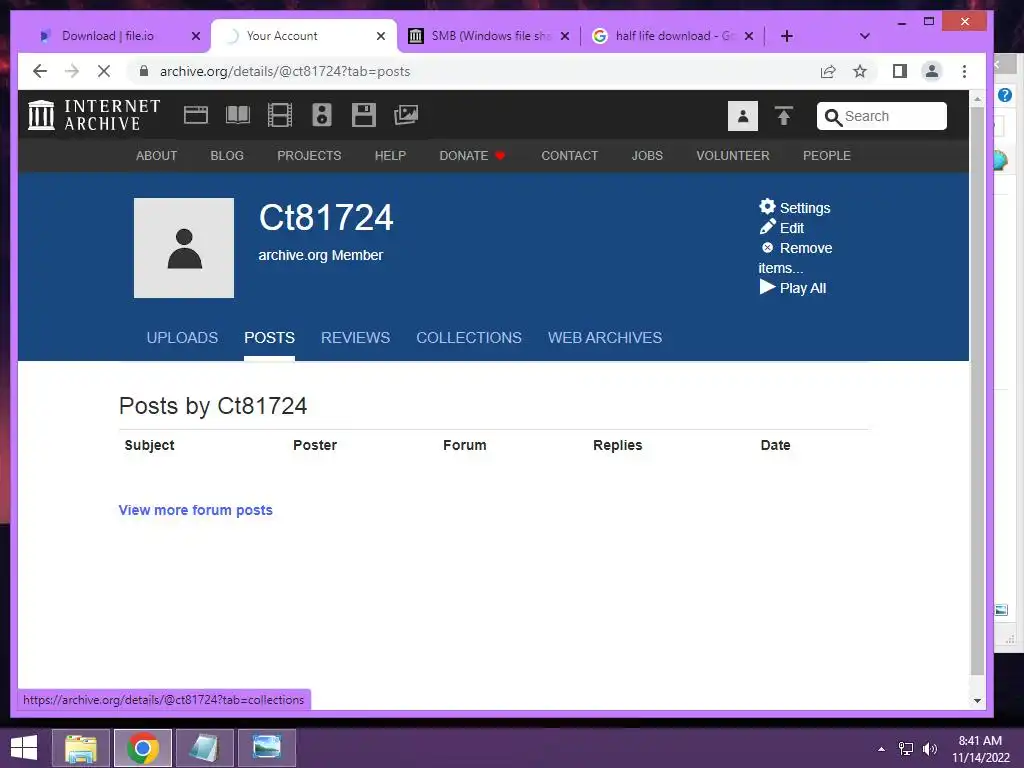Click the address bar URL
Screen dimensions: 1024x768
coord(285,71)
